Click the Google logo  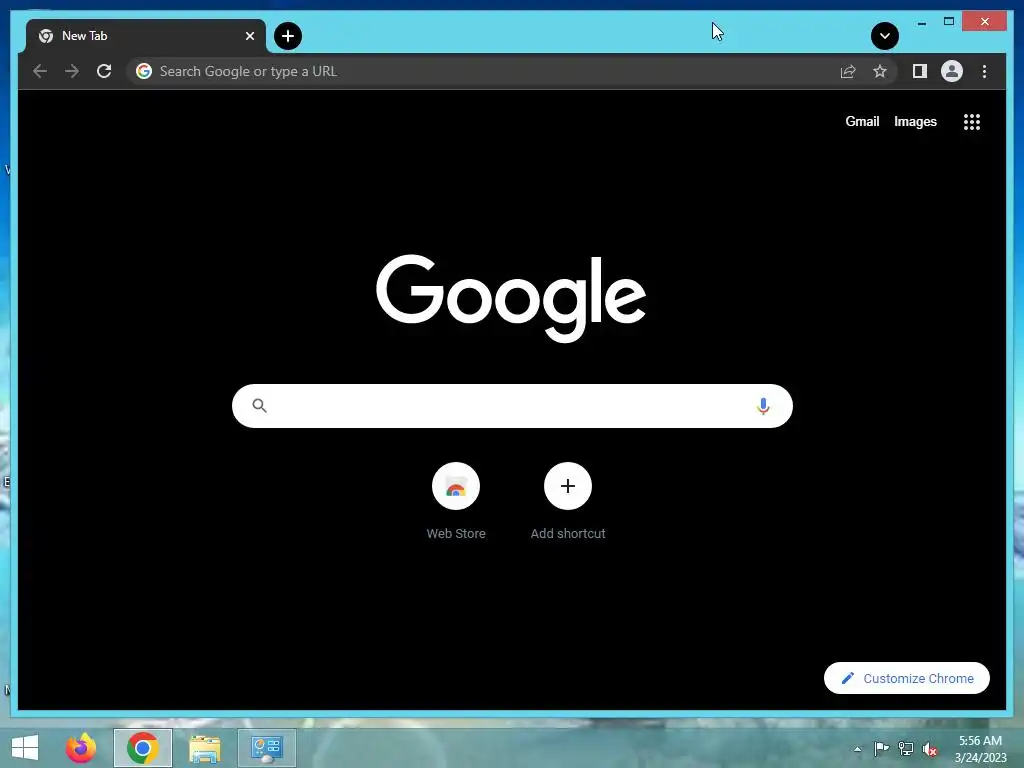coord(511,298)
